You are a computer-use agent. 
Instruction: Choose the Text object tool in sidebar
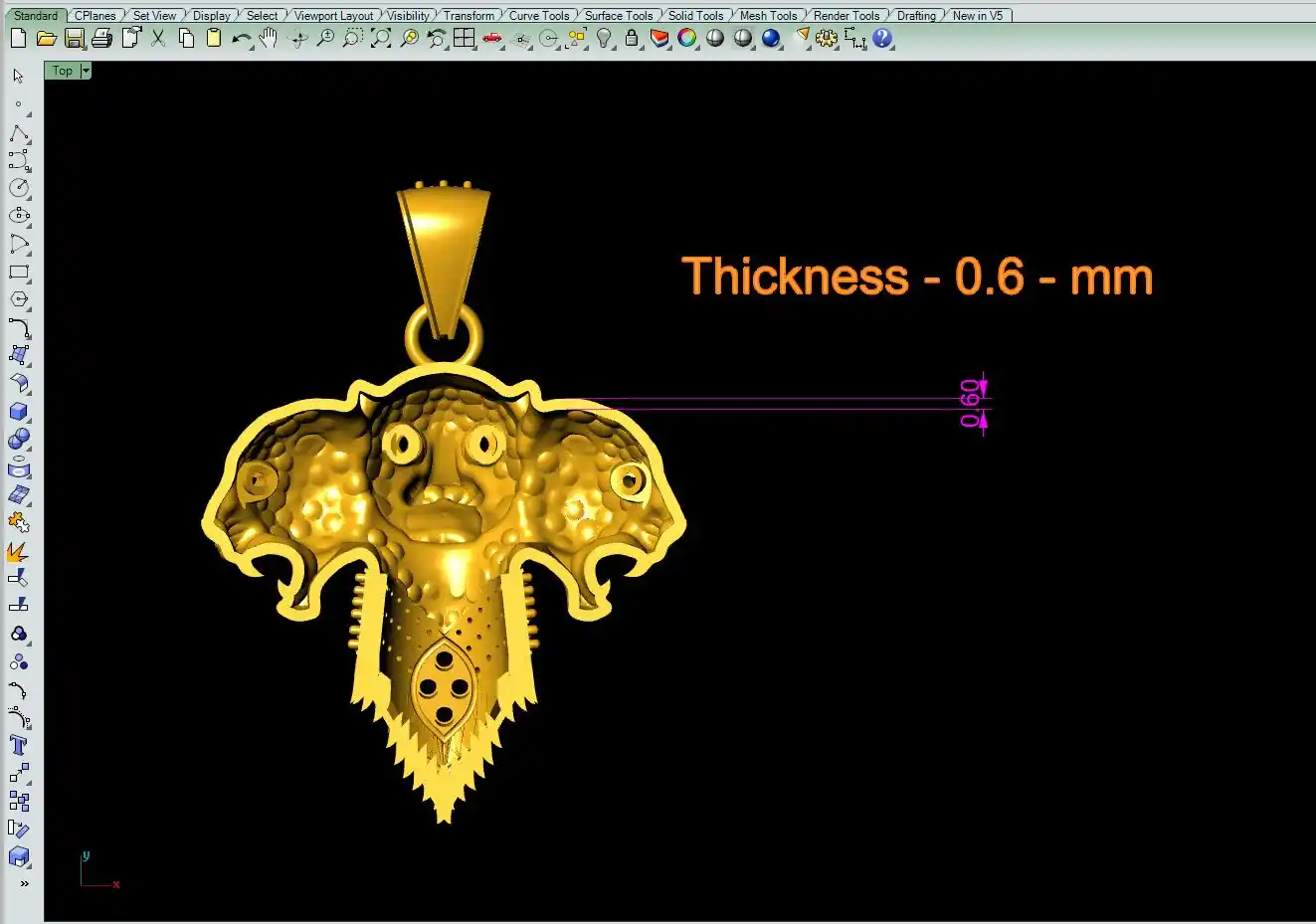click(x=18, y=745)
